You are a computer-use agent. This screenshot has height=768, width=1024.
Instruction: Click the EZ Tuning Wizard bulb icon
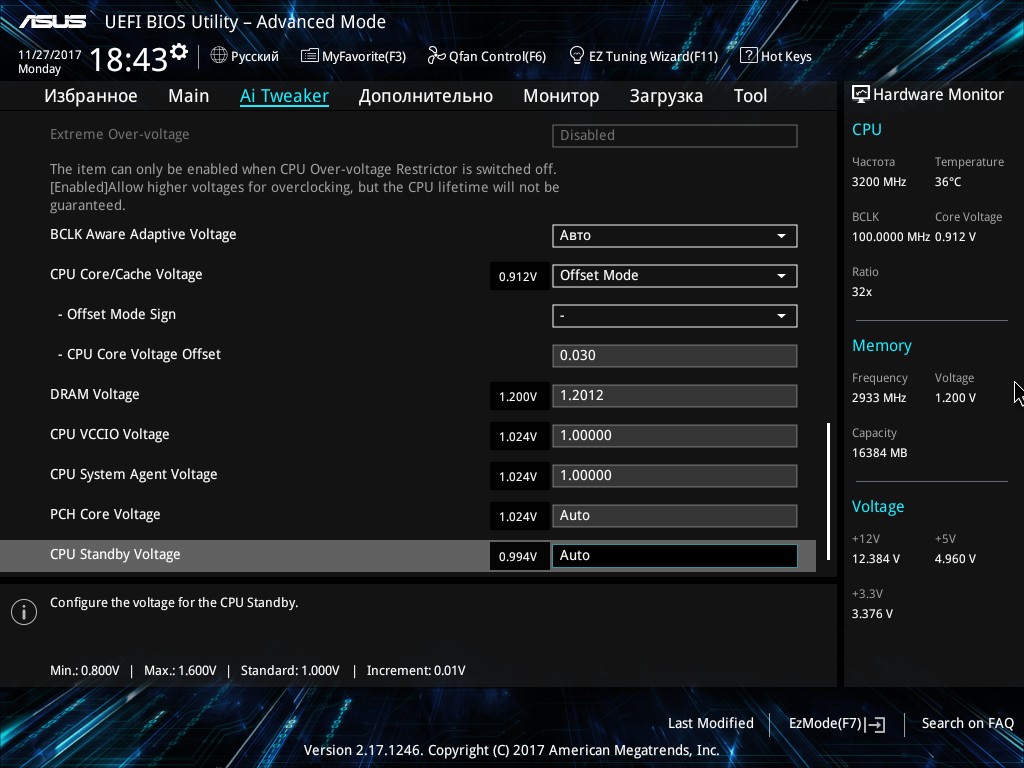pos(576,56)
